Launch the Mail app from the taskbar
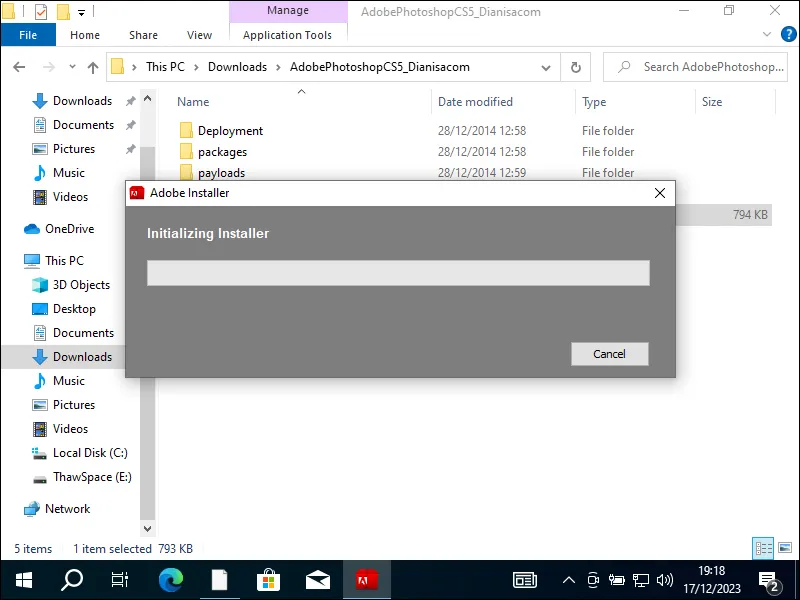Image resolution: width=800 pixels, height=600 pixels. point(318,579)
